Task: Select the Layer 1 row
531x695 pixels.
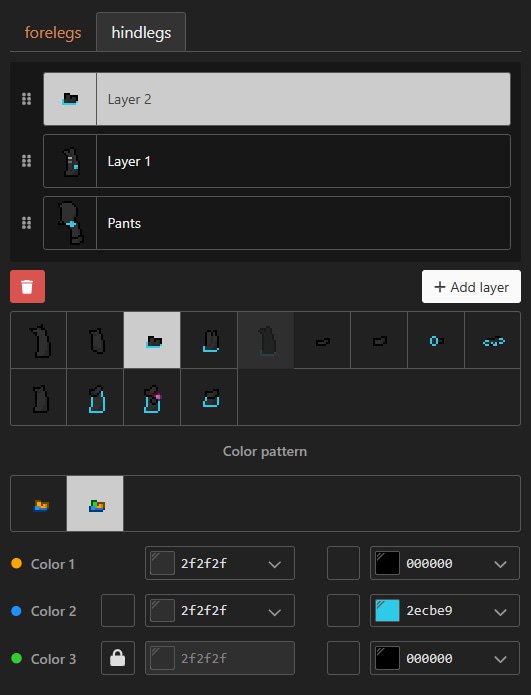Action: 277,161
